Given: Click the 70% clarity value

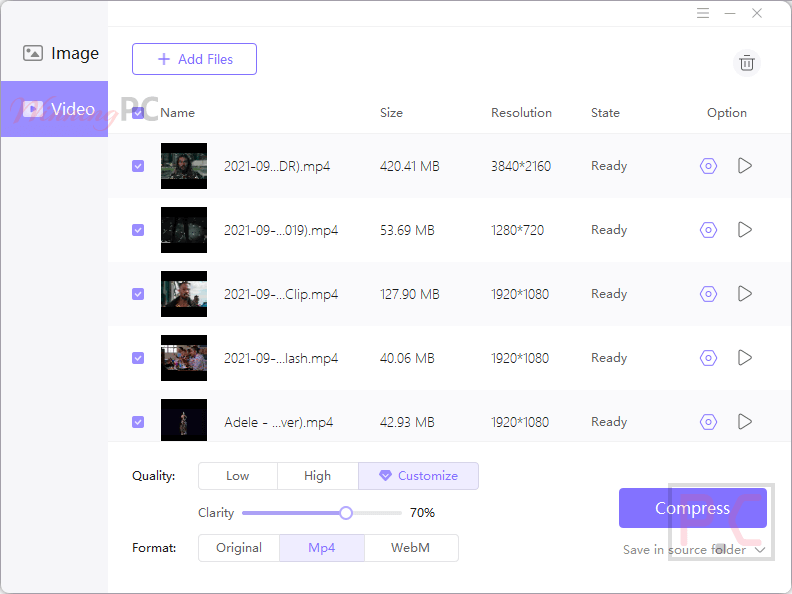Looking at the screenshot, I should (x=422, y=513).
